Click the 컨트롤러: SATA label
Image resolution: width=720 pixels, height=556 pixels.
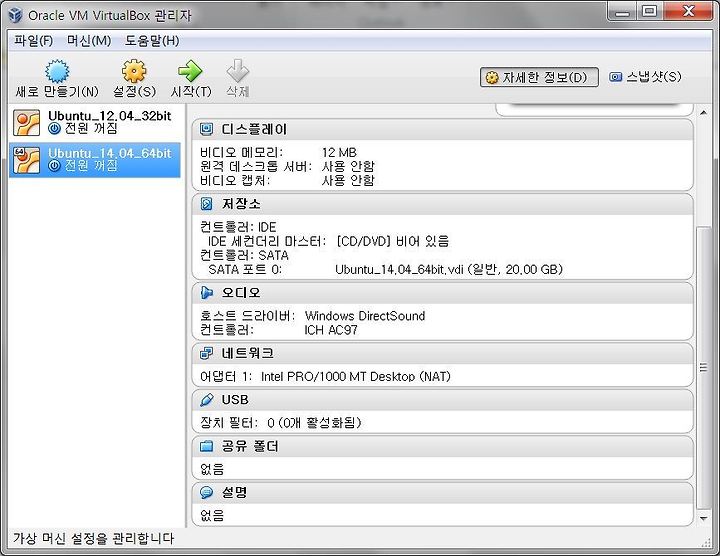[244, 255]
